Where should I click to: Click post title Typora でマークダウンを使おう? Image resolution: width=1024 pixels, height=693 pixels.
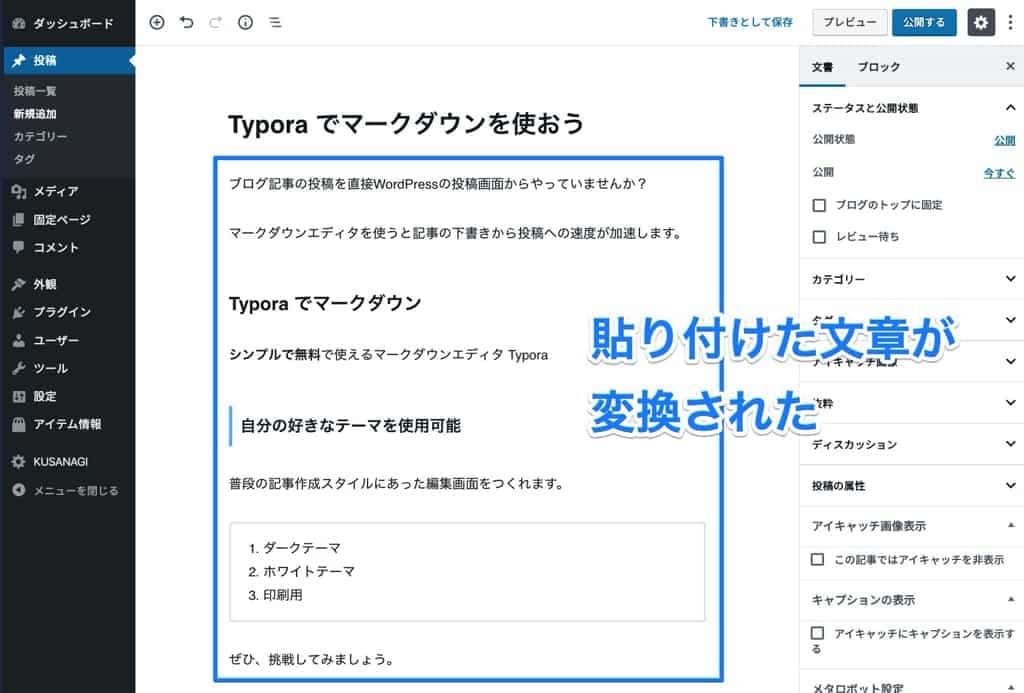(406, 123)
